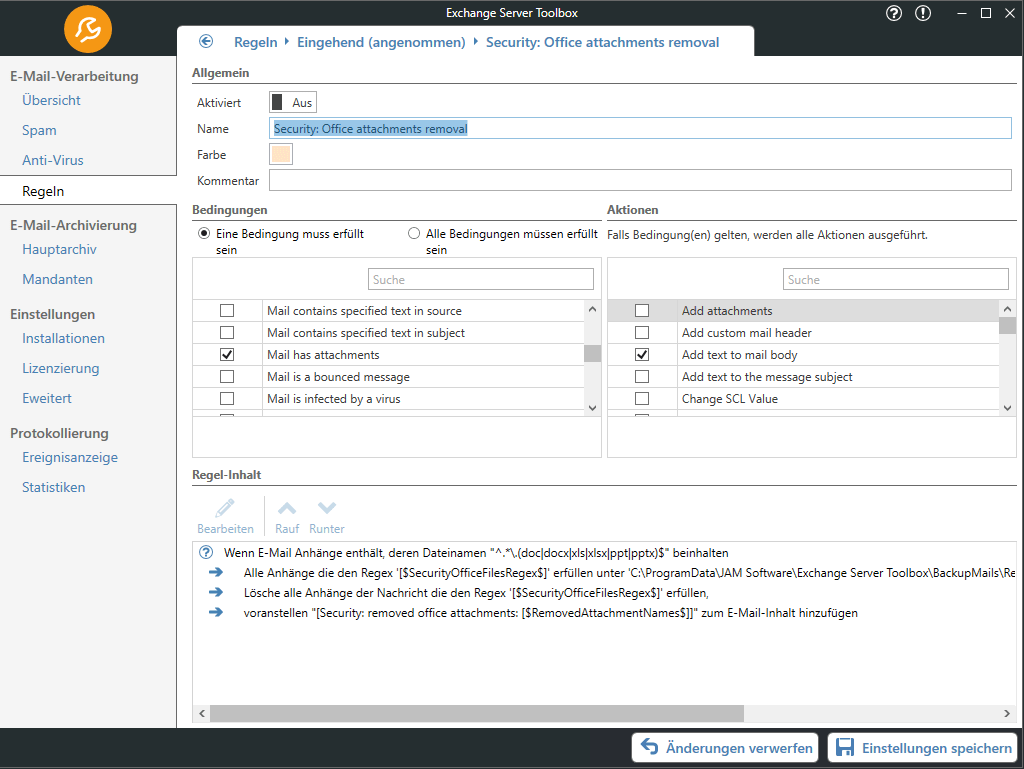Check 'Mail contains specified text in subject'
This screenshot has height=769, width=1024.
(227, 333)
